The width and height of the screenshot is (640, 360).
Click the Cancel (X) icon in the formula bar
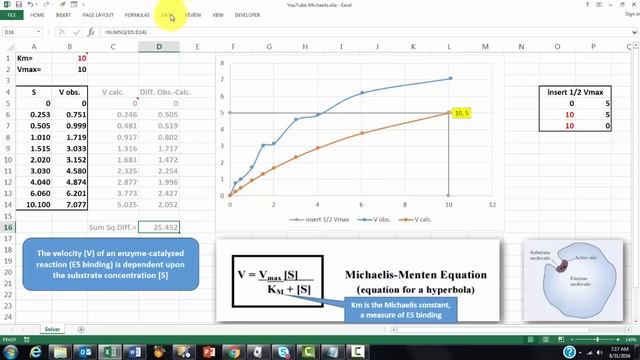point(62,32)
